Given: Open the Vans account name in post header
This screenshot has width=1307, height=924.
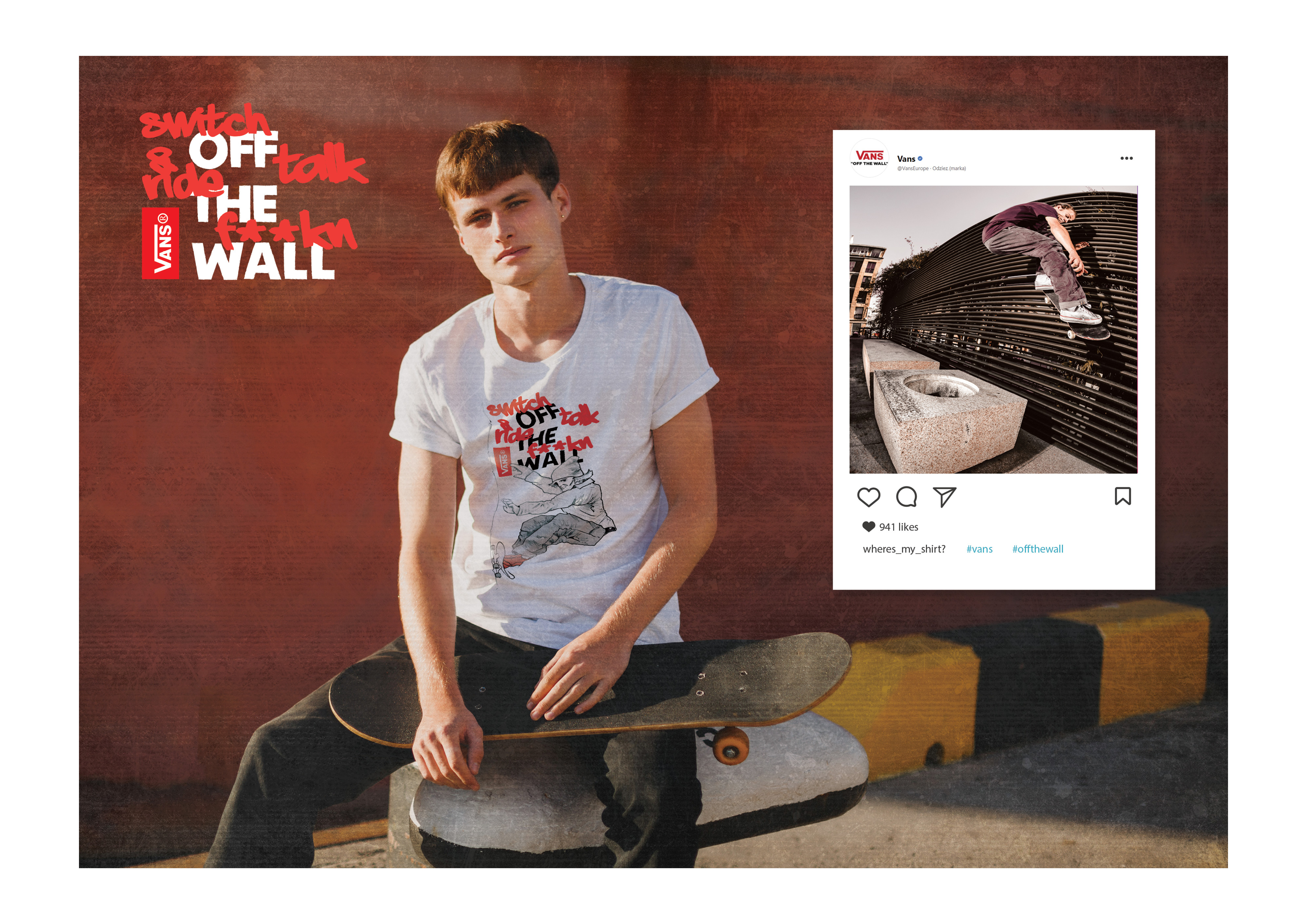Looking at the screenshot, I should pos(906,159).
